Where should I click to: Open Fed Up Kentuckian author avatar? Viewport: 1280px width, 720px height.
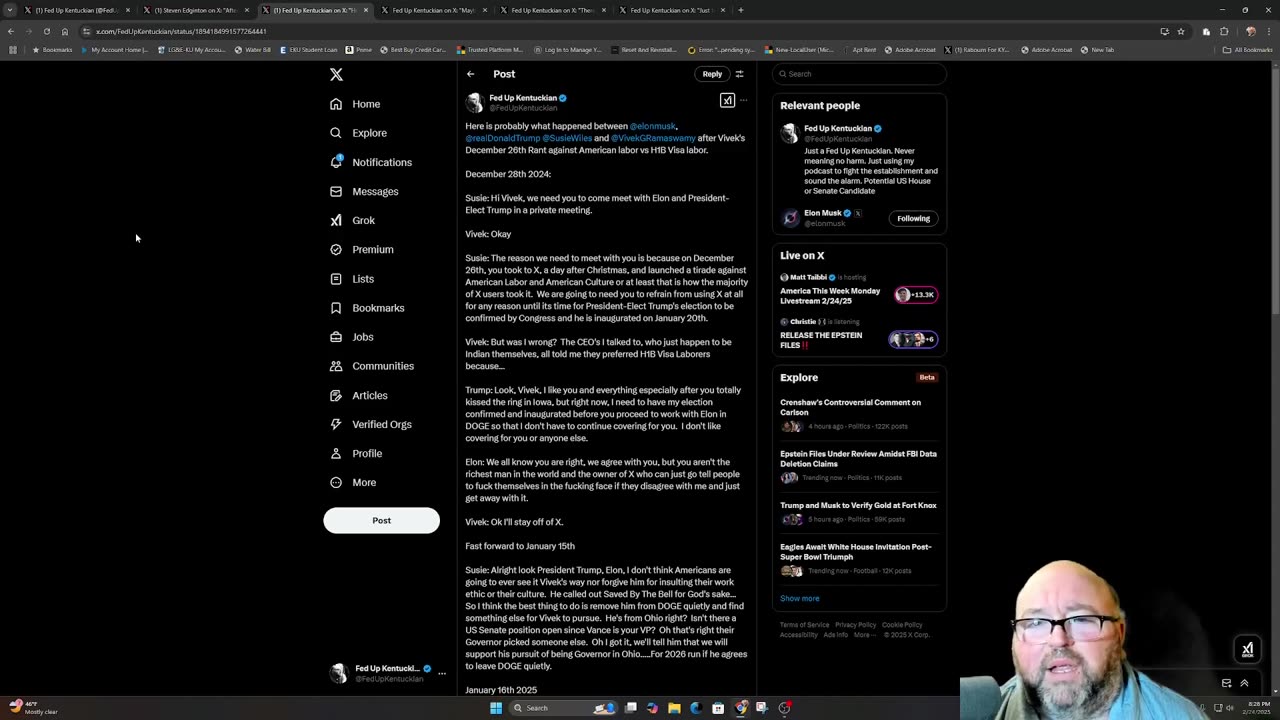(x=475, y=103)
